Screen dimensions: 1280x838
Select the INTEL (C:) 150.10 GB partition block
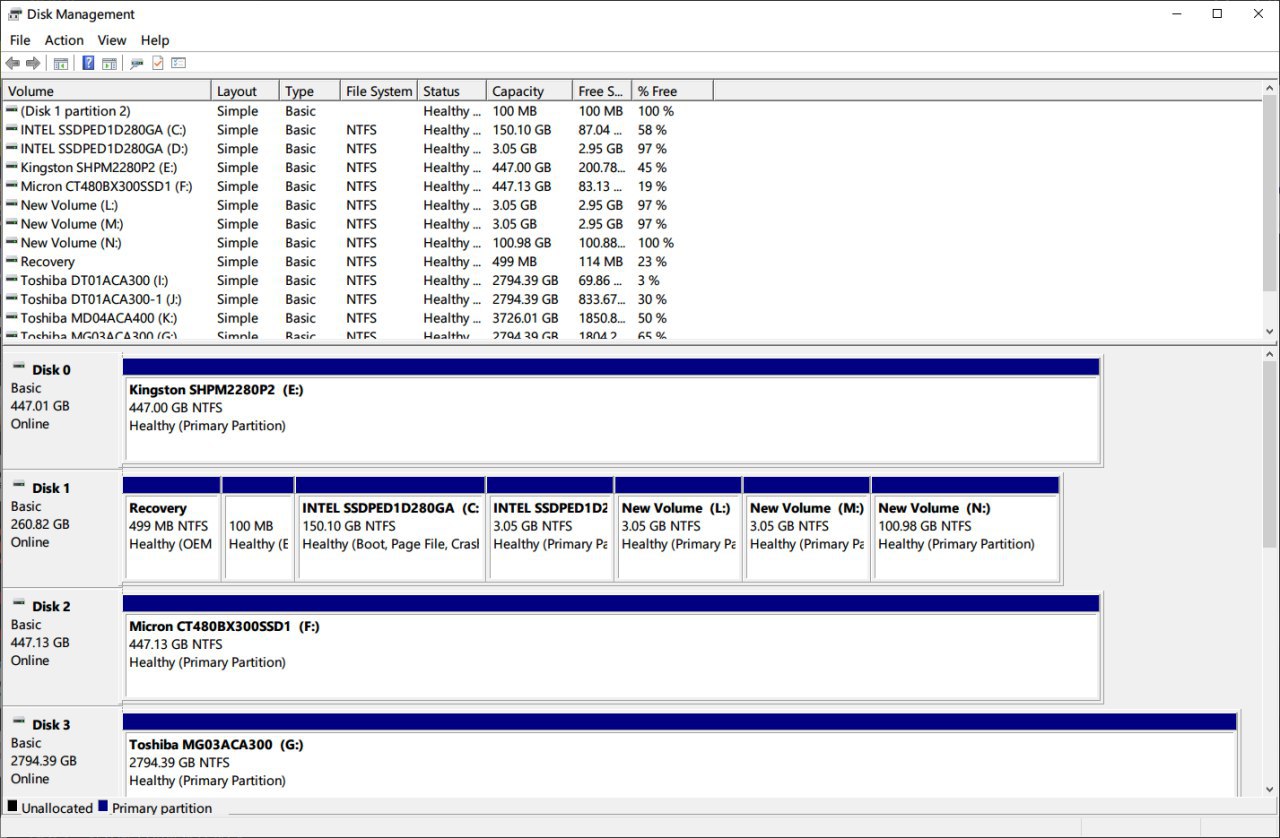(391, 529)
